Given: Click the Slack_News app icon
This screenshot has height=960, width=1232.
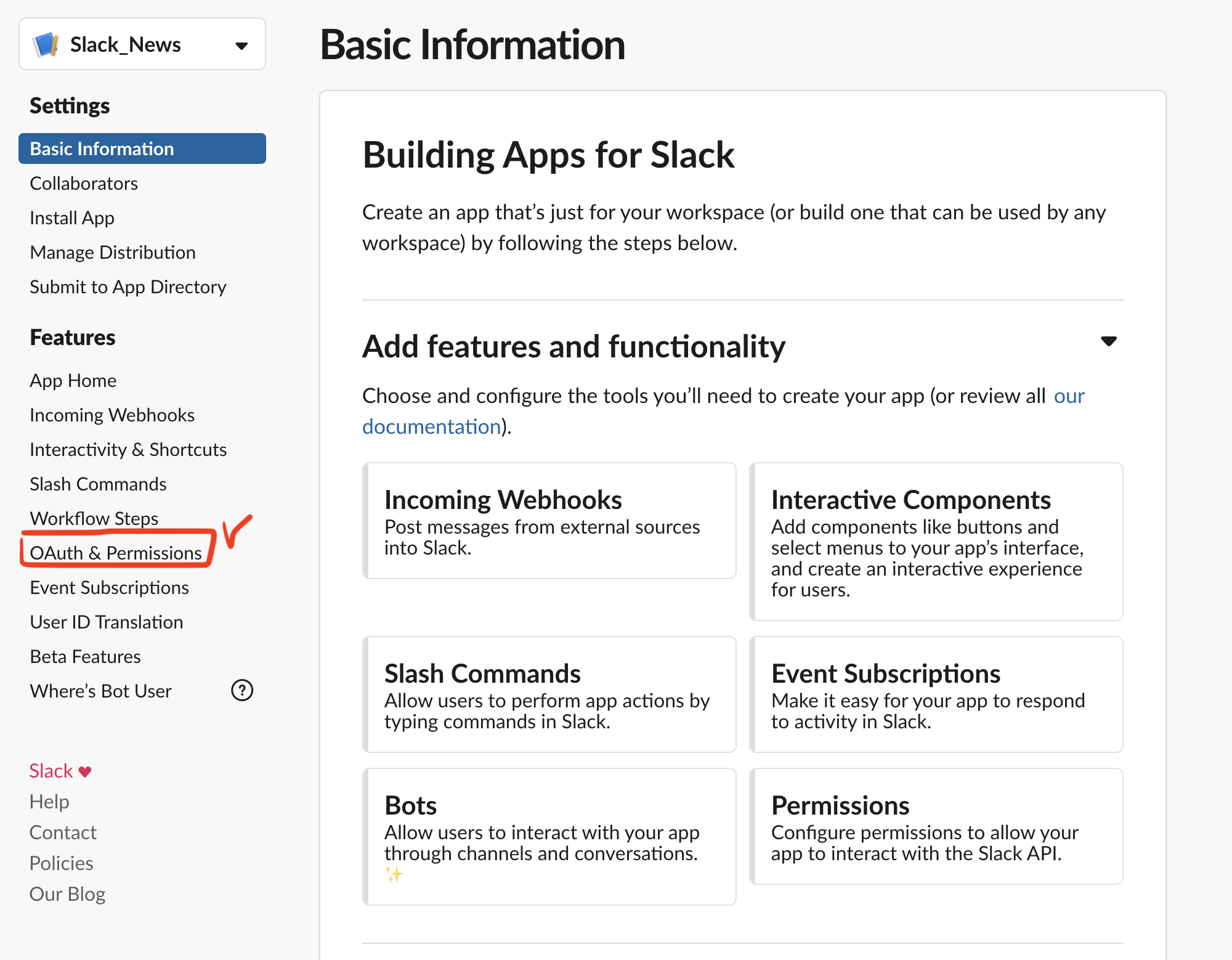Looking at the screenshot, I should click(46, 44).
